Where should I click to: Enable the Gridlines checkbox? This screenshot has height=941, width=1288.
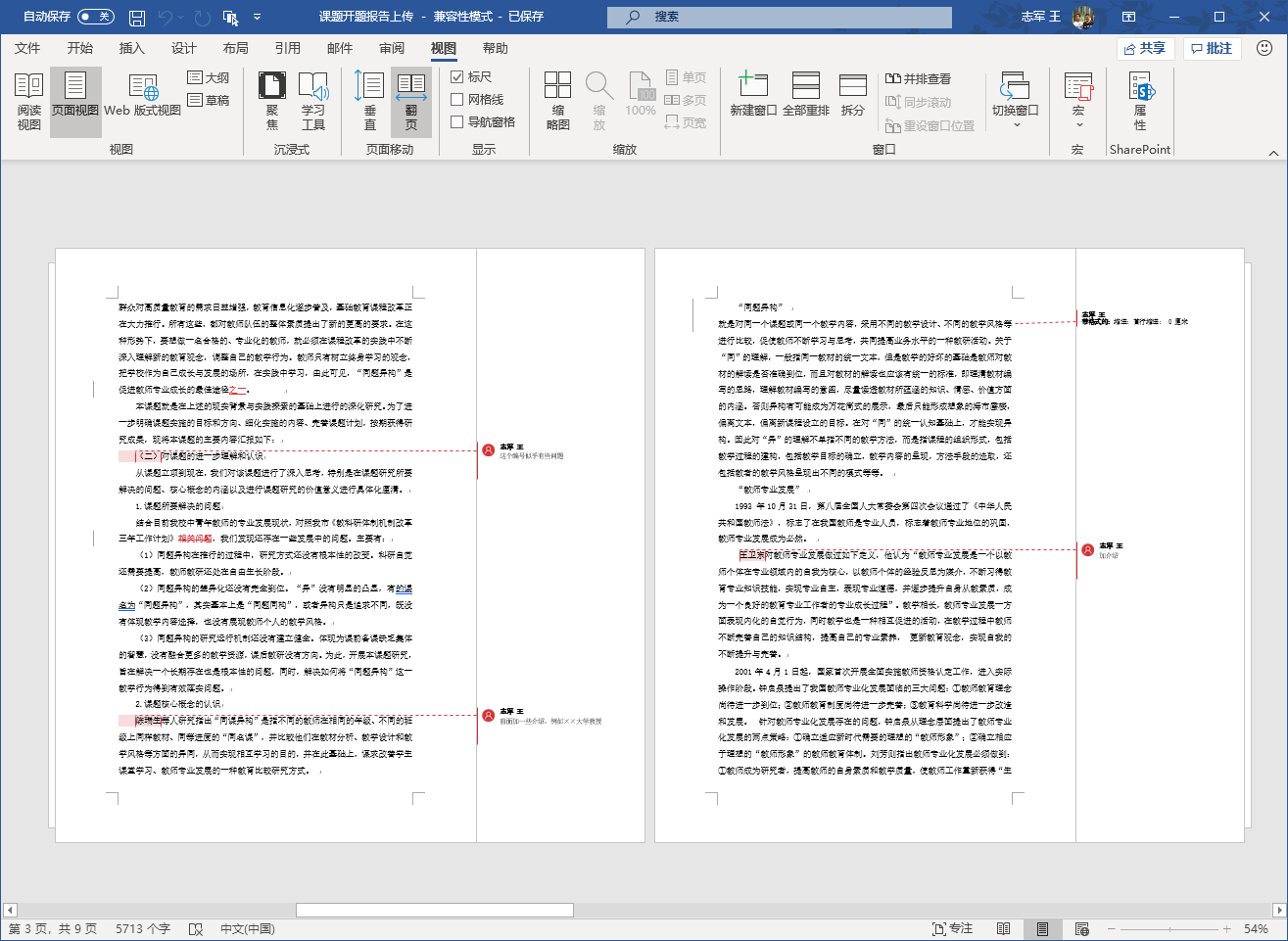[x=457, y=99]
